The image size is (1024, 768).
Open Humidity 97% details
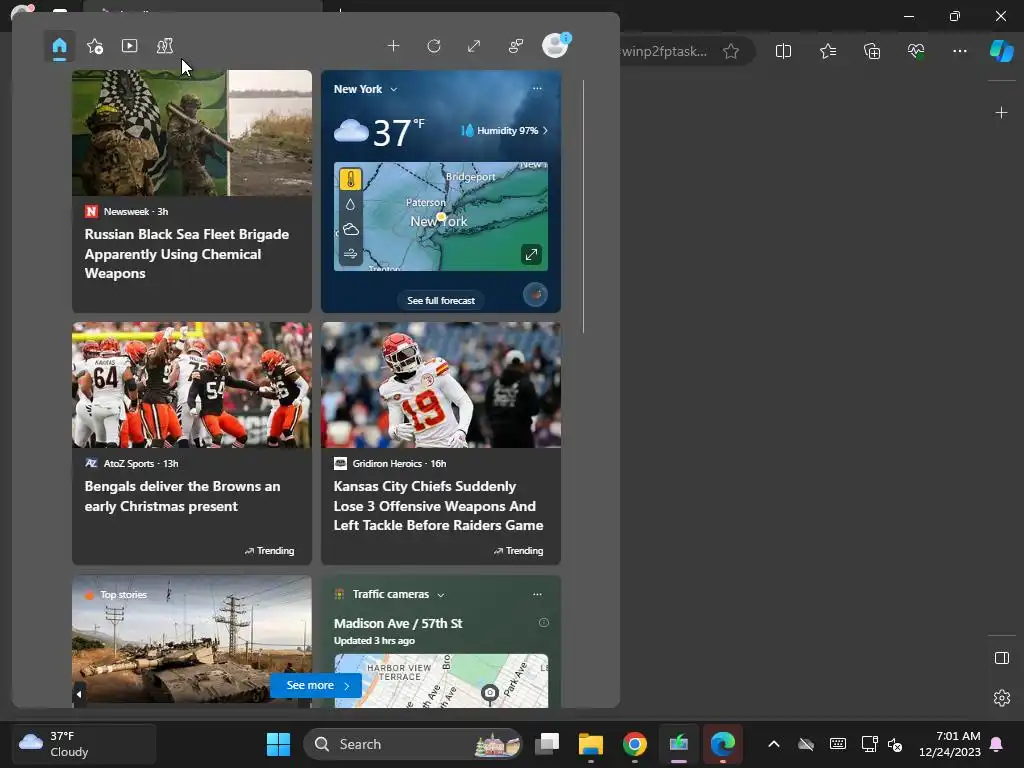(x=504, y=131)
